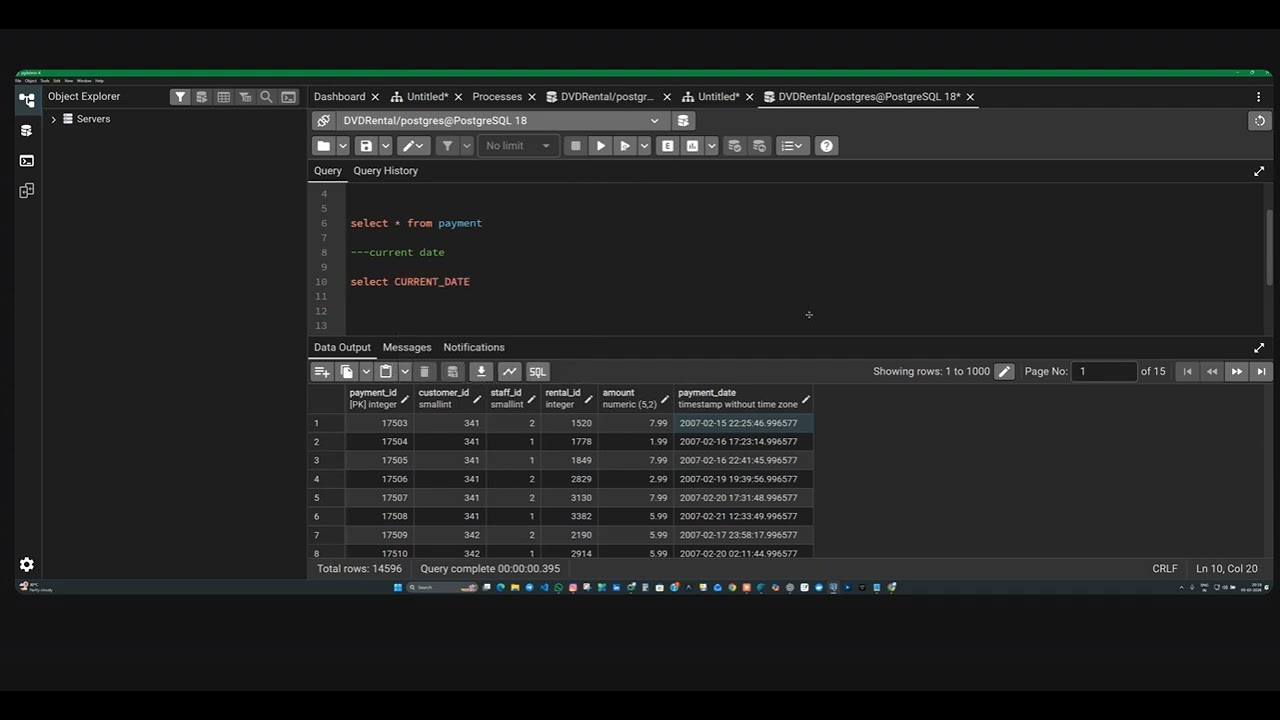The height and width of the screenshot is (720, 1280).
Task: Click PSQL terminal icon in Object Explorer toolbar
Action: [x=288, y=97]
